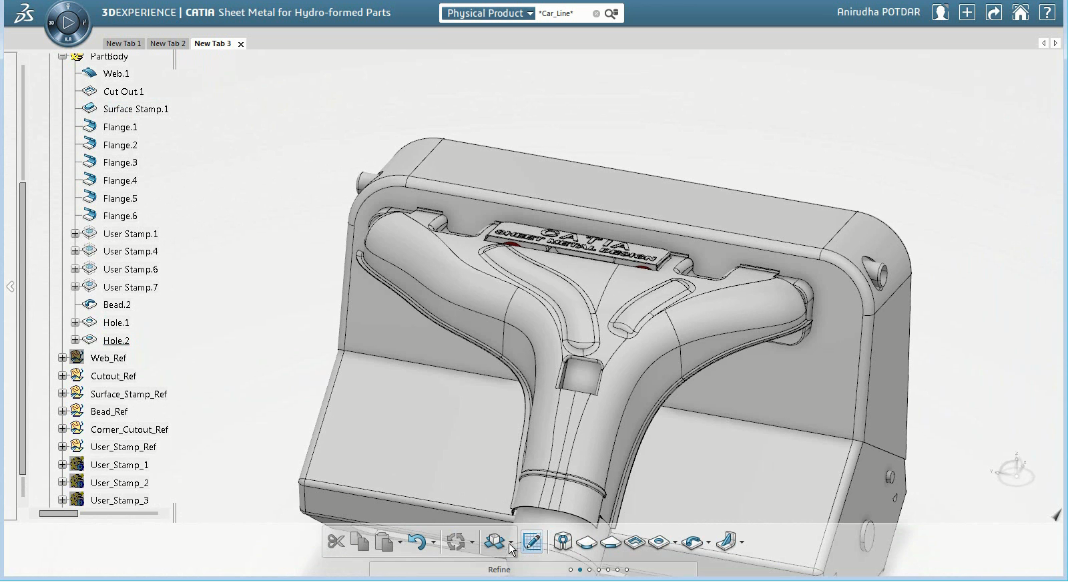Open the user profile icon
The image size is (1068, 582).
click(x=940, y=13)
